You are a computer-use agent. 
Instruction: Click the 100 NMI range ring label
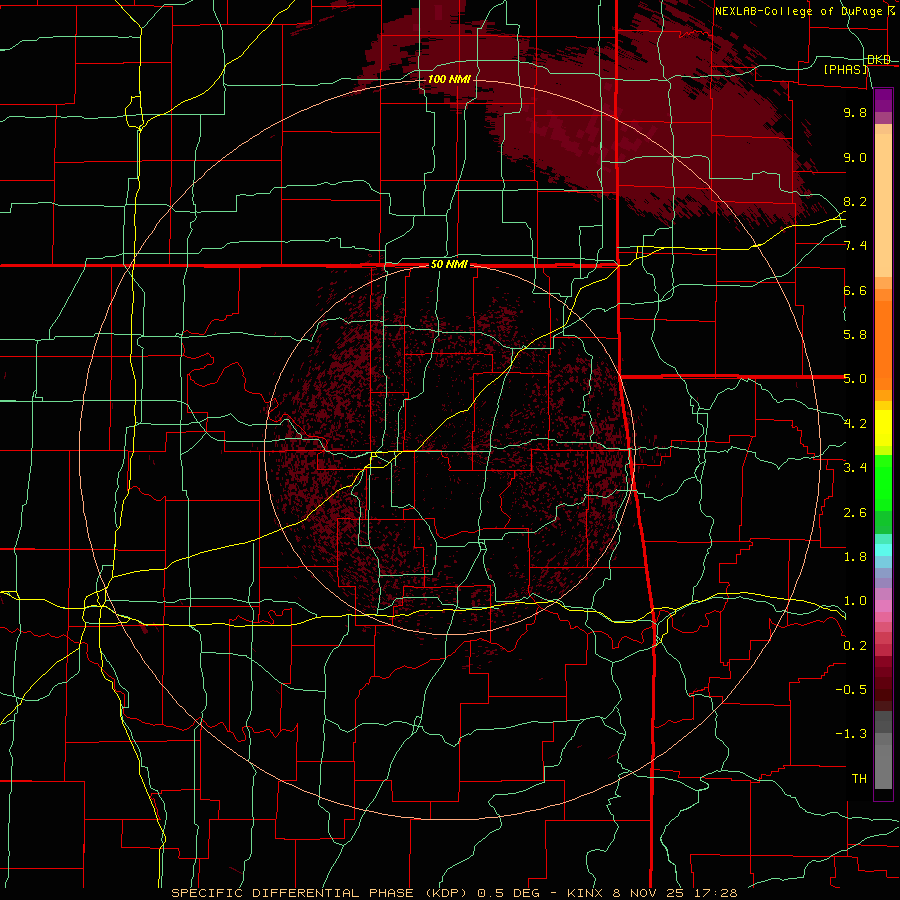449,79
